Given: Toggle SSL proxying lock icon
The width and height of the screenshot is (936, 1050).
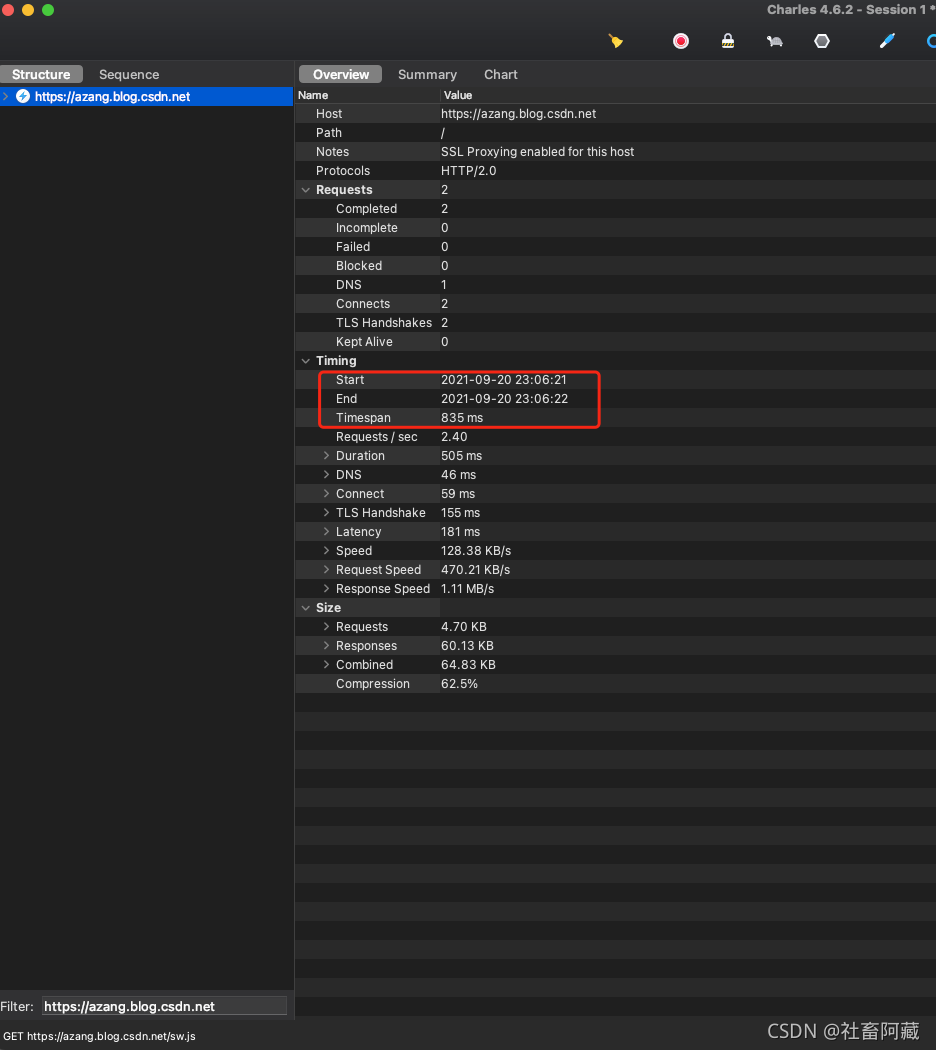Looking at the screenshot, I should [x=728, y=42].
